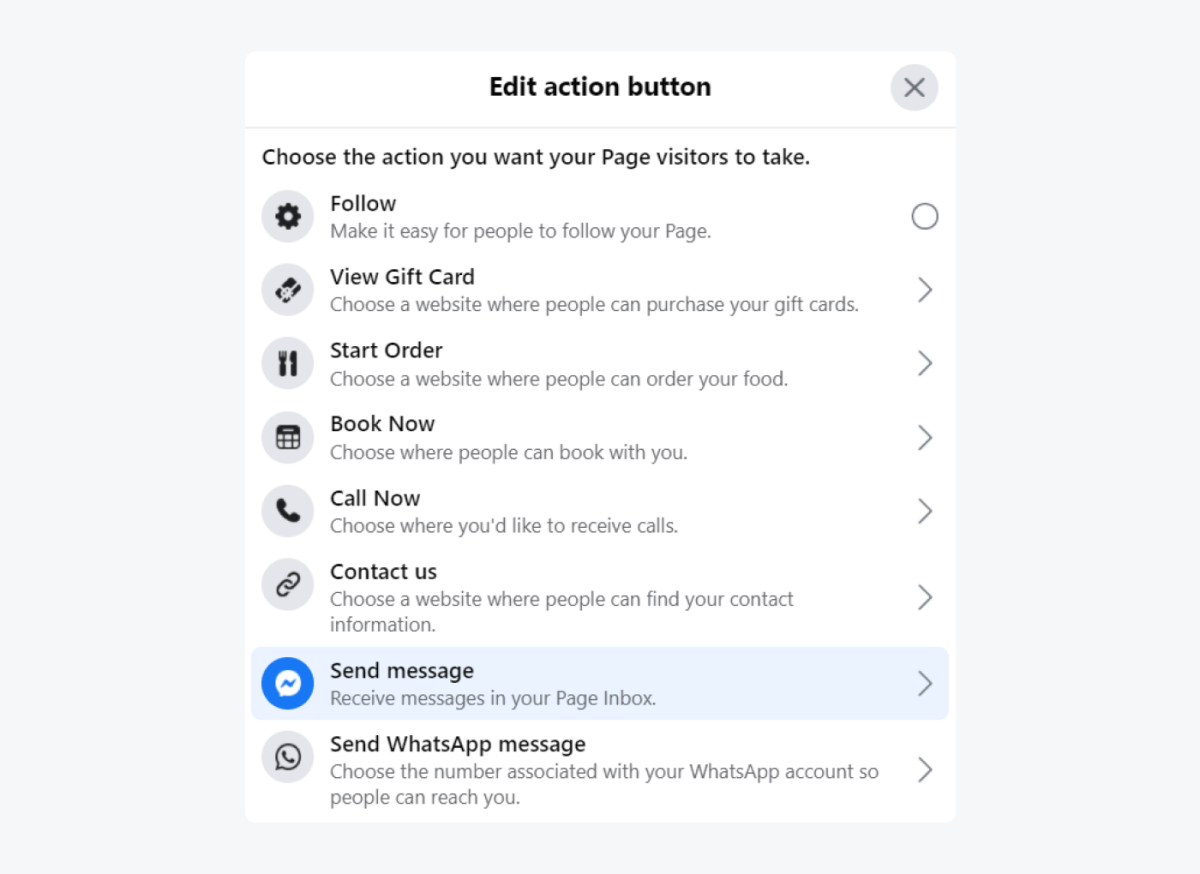This screenshot has height=874, width=1200.
Task: Click the Book Now calendar icon
Action: point(287,437)
